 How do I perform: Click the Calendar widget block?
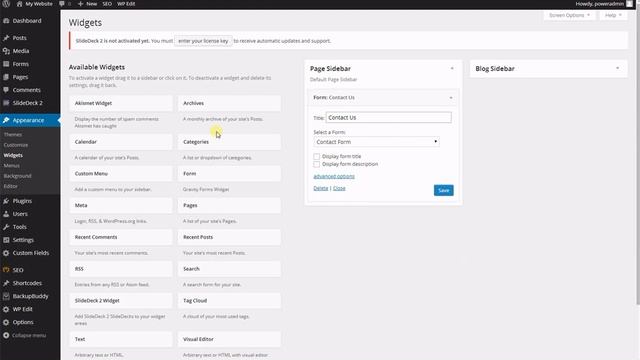(121, 142)
